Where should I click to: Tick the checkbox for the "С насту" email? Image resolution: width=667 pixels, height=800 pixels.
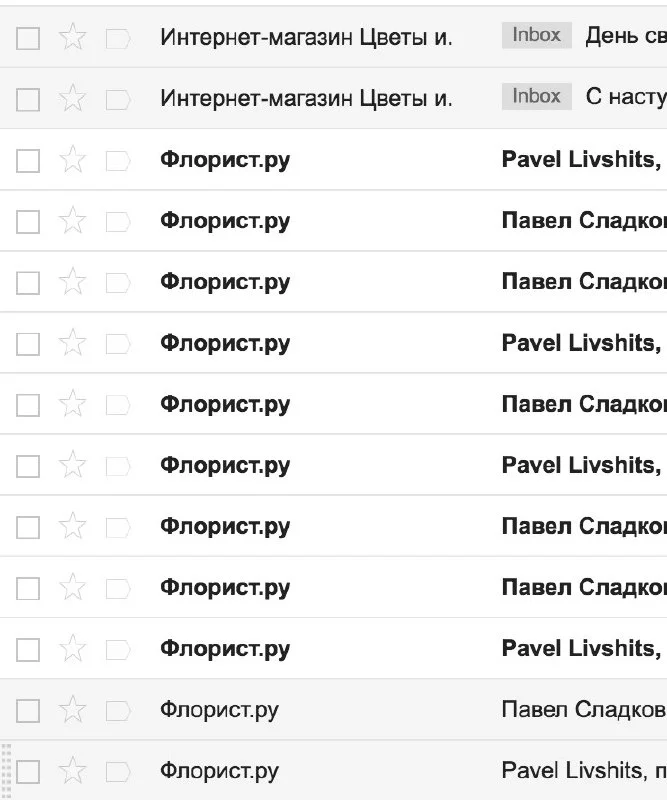(28, 99)
